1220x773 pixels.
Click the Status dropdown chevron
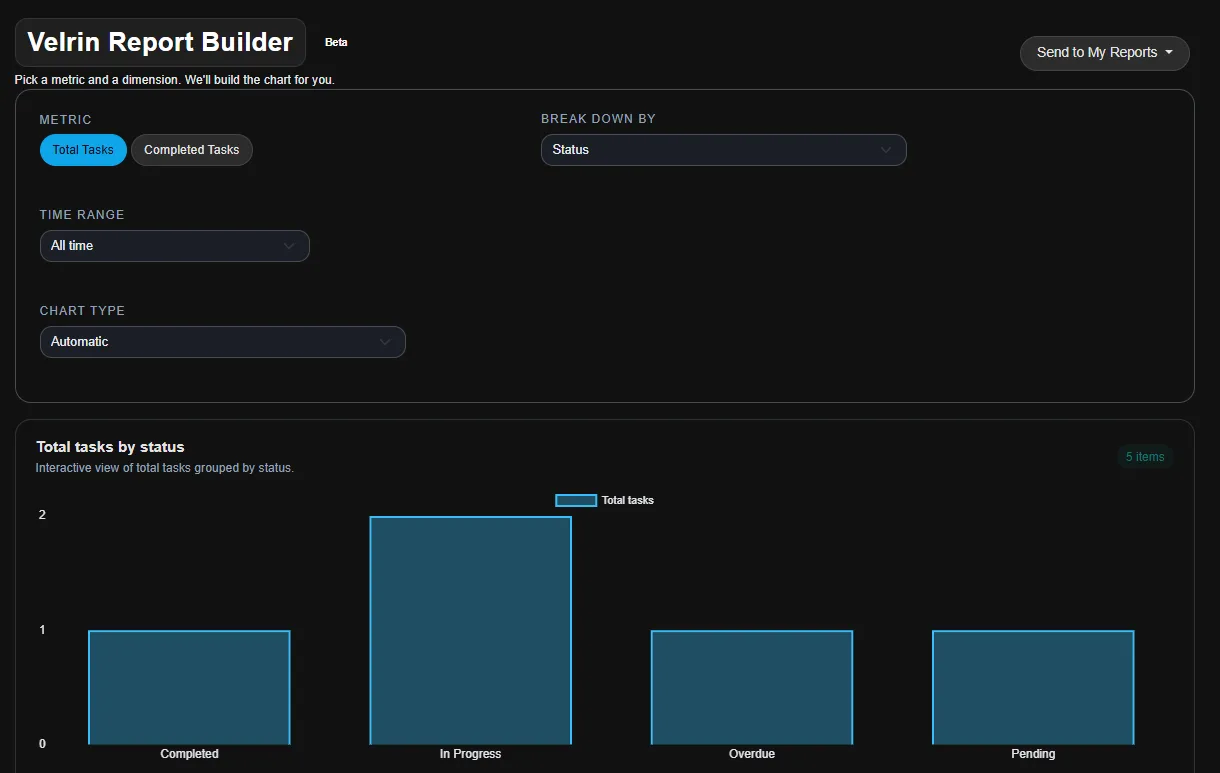pos(886,149)
